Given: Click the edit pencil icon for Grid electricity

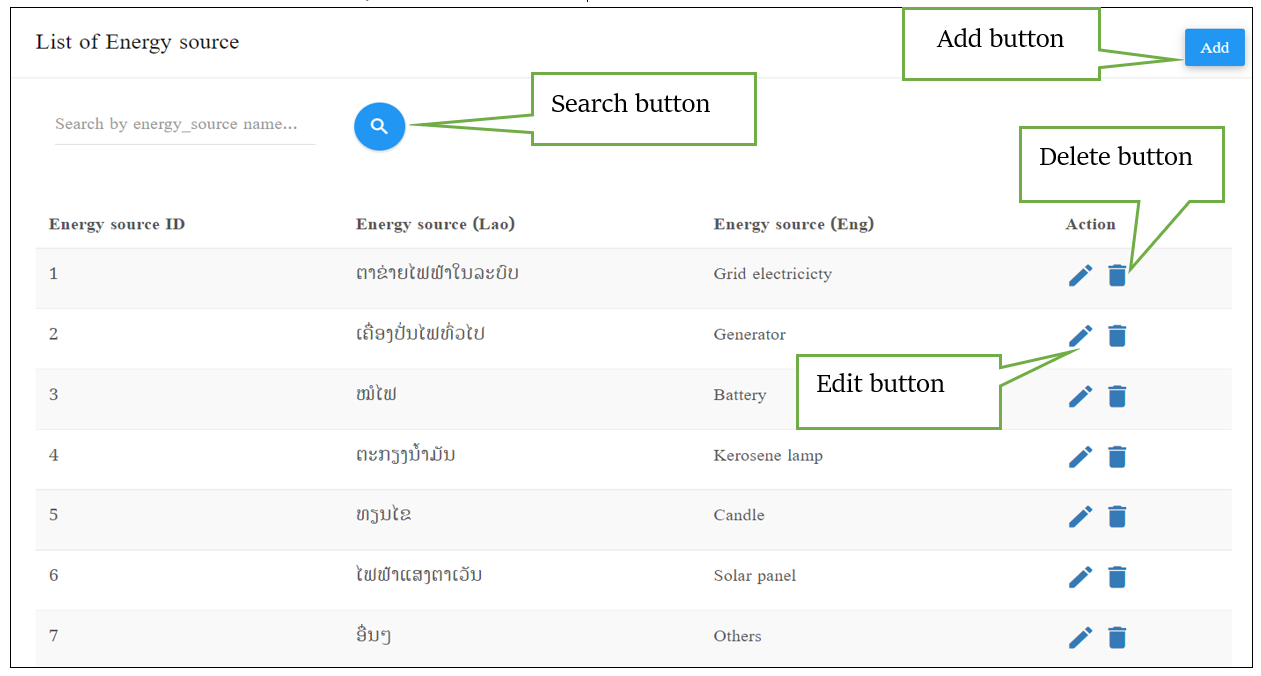Looking at the screenshot, I should point(1080,275).
